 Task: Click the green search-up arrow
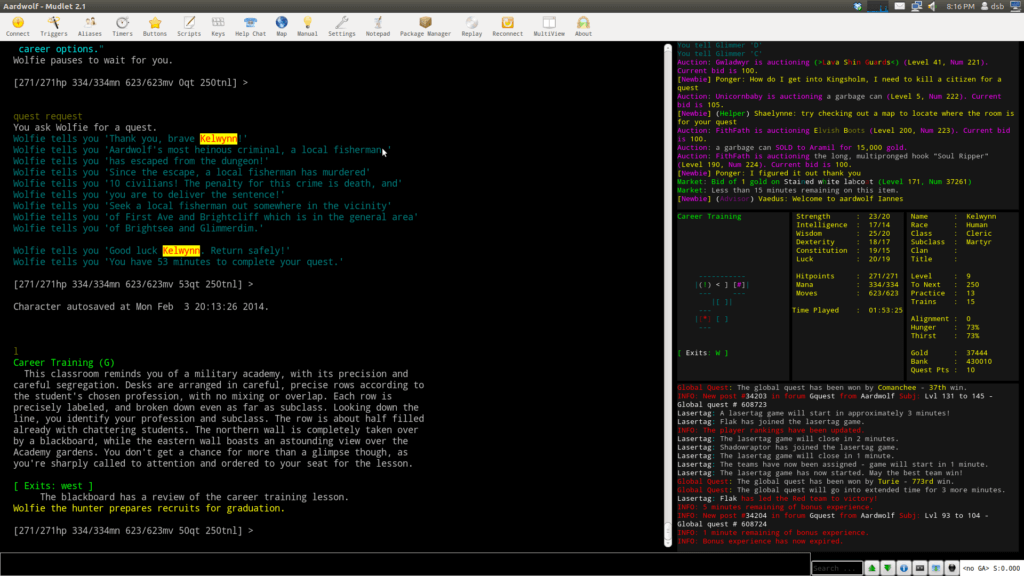point(871,567)
